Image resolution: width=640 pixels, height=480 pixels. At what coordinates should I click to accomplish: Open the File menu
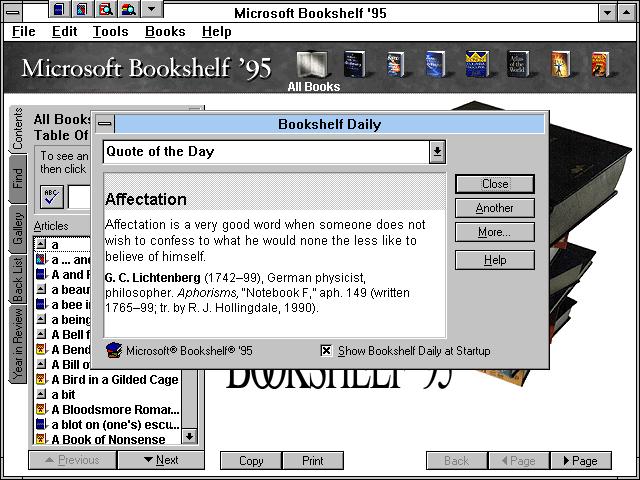click(24, 31)
